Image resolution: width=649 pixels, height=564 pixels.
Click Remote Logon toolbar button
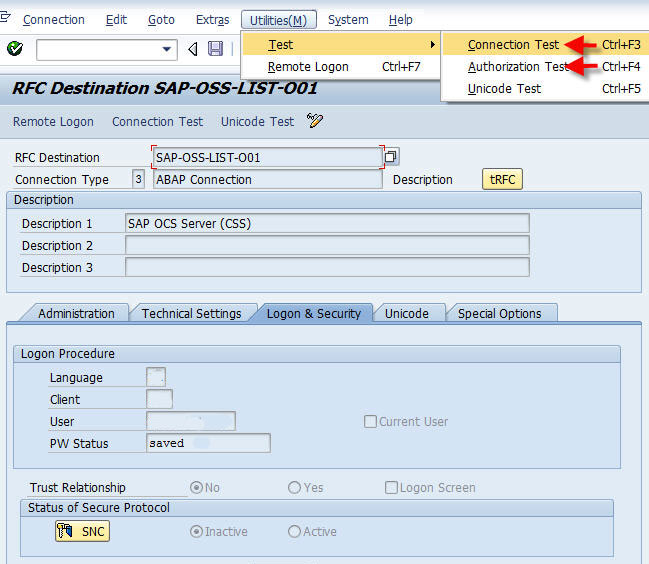[53, 121]
